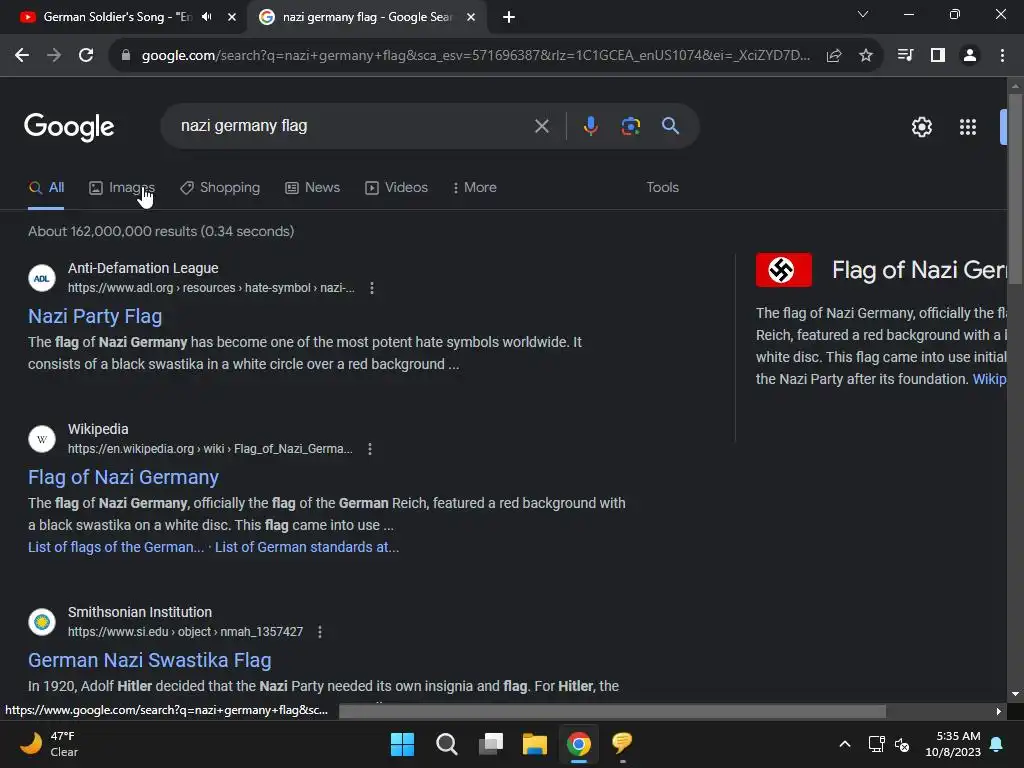Open the Wikipedia link in knowledge panel
Image resolution: width=1024 pixels, height=768 pixels.
click(989, 379)
